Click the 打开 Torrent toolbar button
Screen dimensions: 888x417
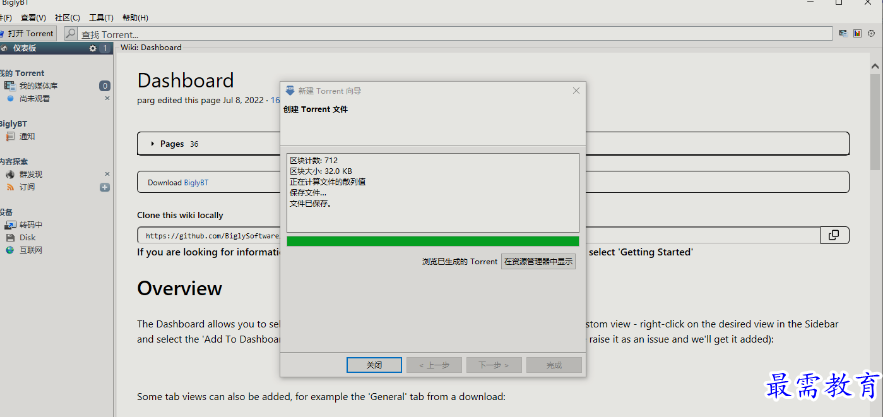click(x=27, y=33)
